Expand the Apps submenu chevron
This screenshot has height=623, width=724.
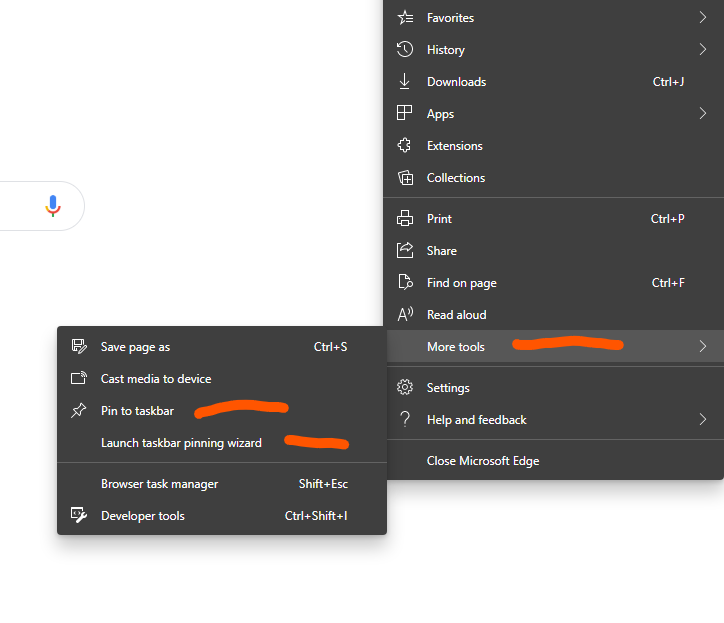[x=702, y=113]
